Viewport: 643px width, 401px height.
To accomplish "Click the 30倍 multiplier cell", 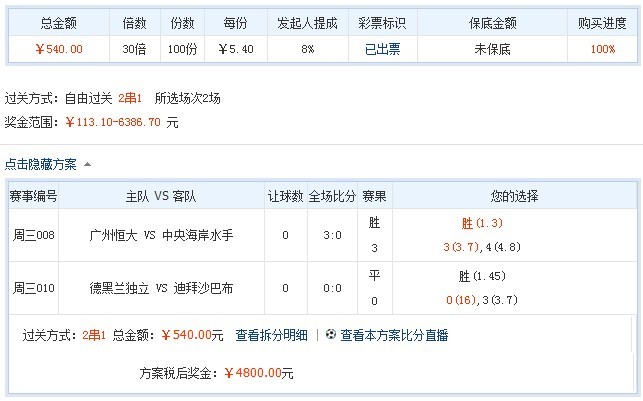I will coord(135,49).
